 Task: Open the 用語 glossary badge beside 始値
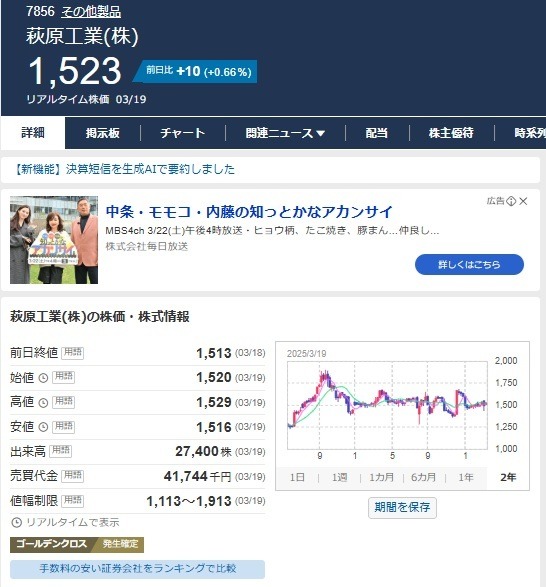pyautogui.click(x=64, y=377)
